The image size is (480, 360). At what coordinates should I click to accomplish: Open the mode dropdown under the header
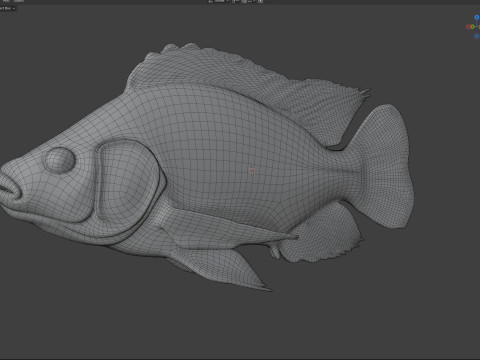(8, 9)
